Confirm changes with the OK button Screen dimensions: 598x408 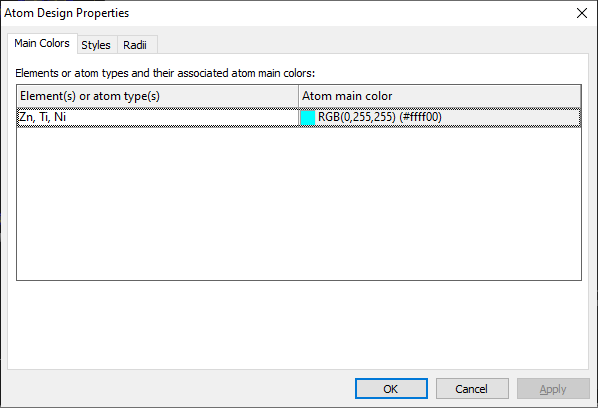coord(391,389)
